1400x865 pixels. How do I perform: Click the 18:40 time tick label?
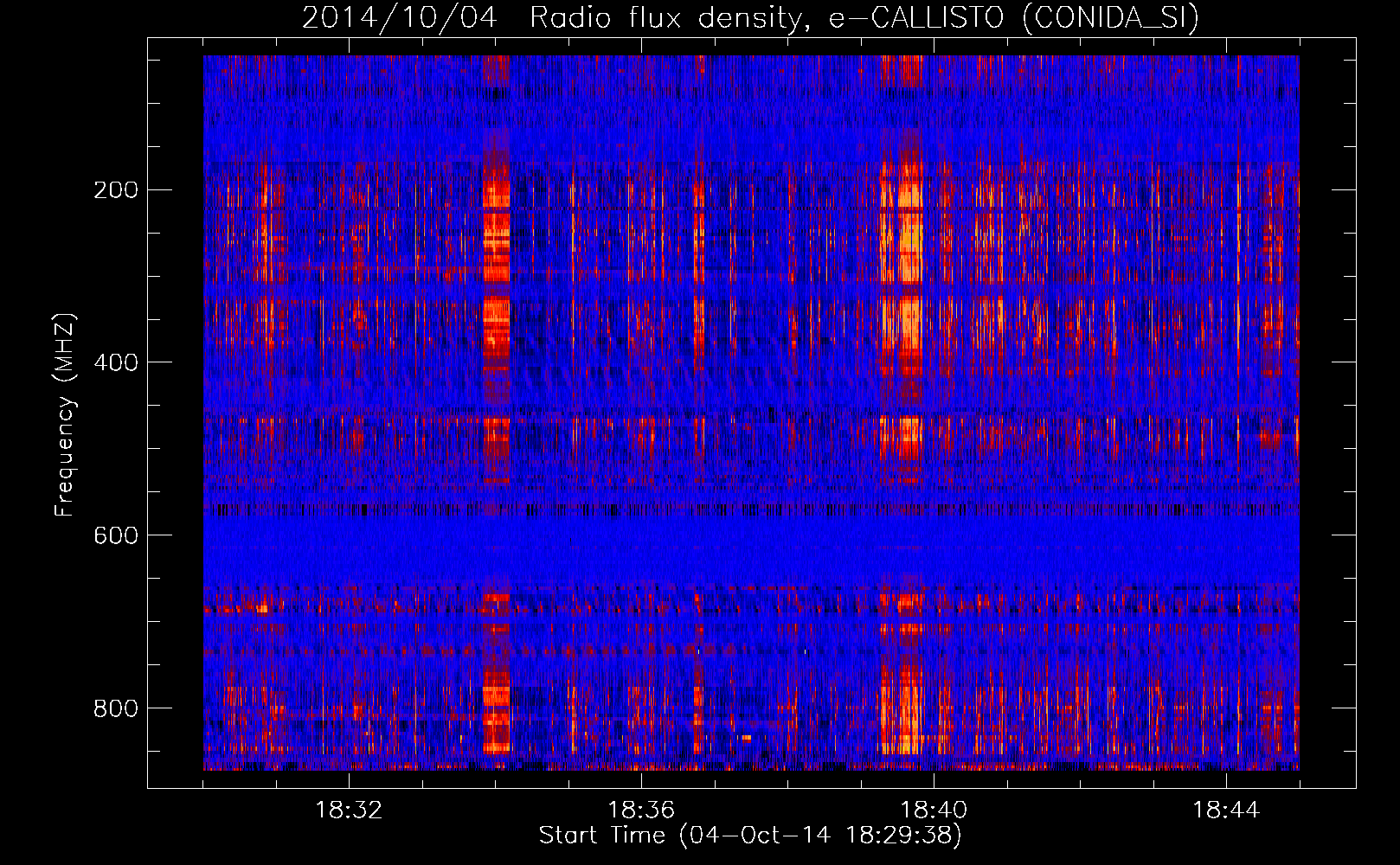(934, 811)
